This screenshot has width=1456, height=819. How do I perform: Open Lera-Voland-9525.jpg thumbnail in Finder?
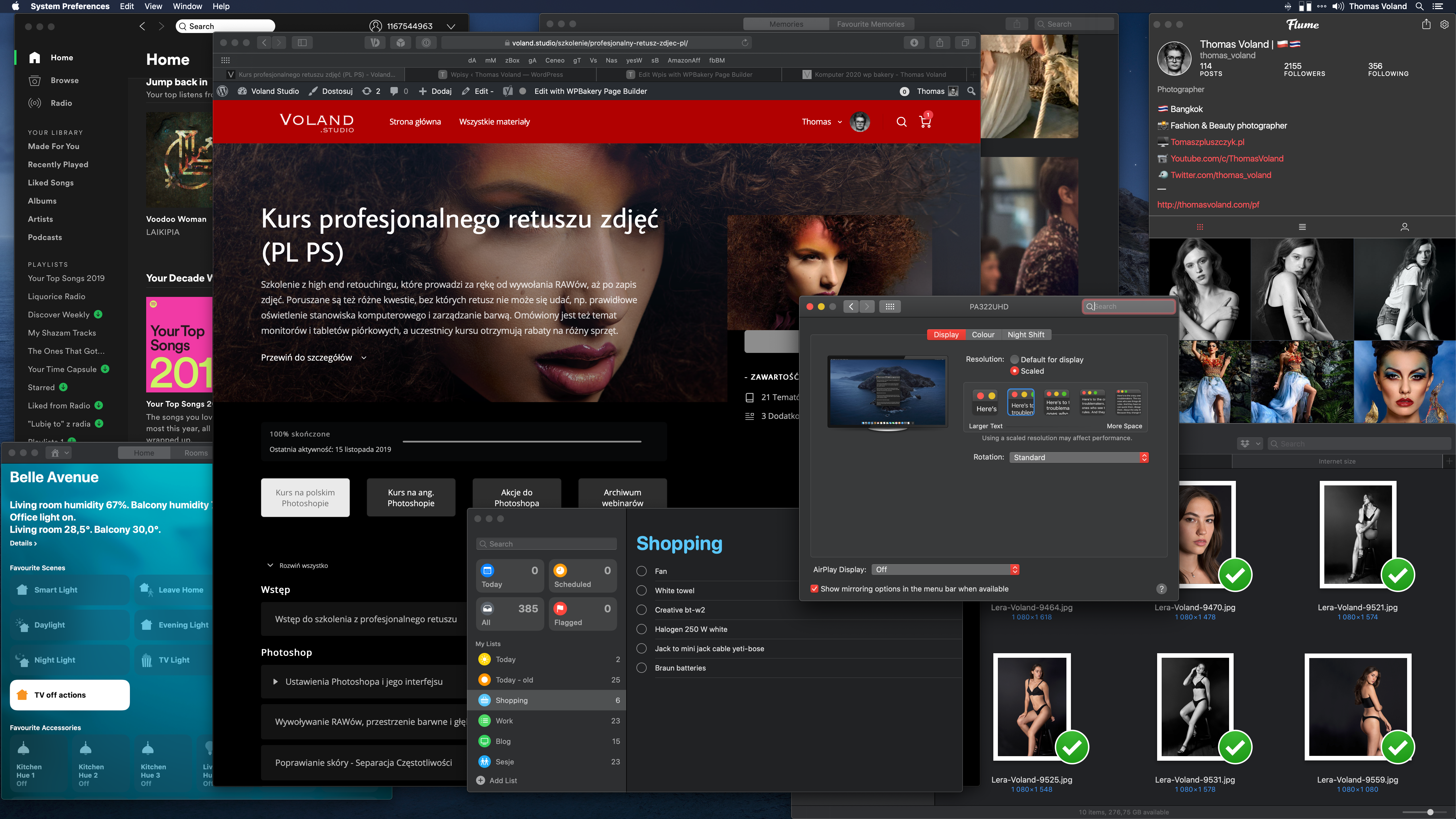pos(1031,707)
